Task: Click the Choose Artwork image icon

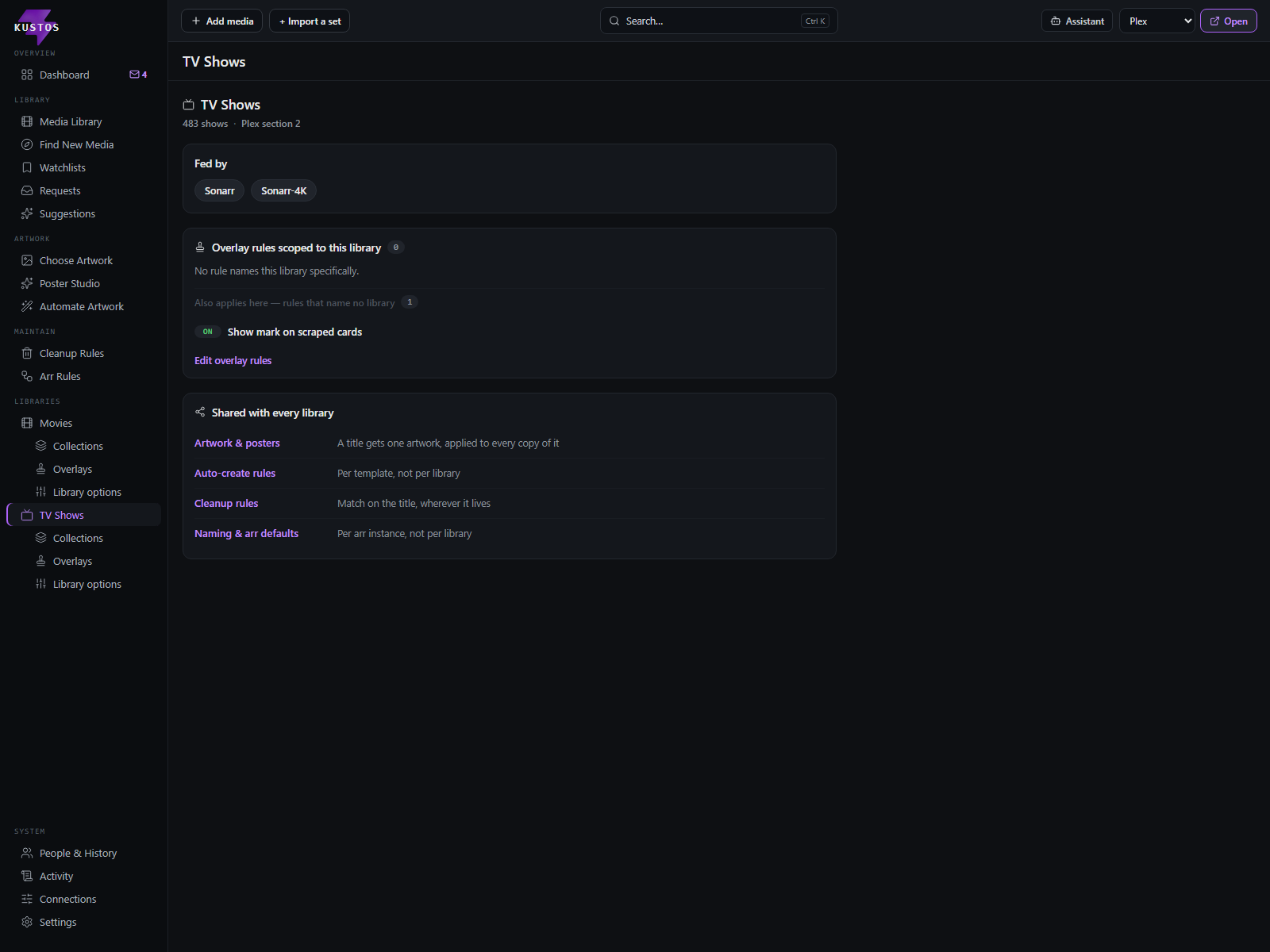Action: coord(27,260)
